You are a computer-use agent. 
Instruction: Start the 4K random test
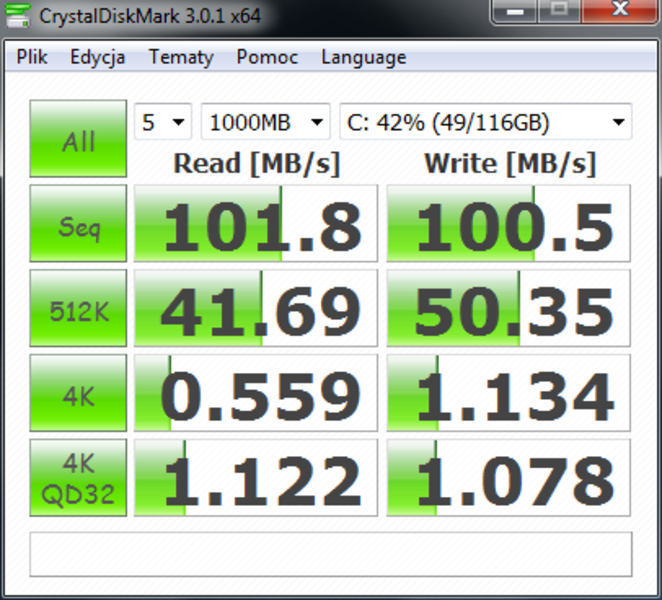(78, 393)
